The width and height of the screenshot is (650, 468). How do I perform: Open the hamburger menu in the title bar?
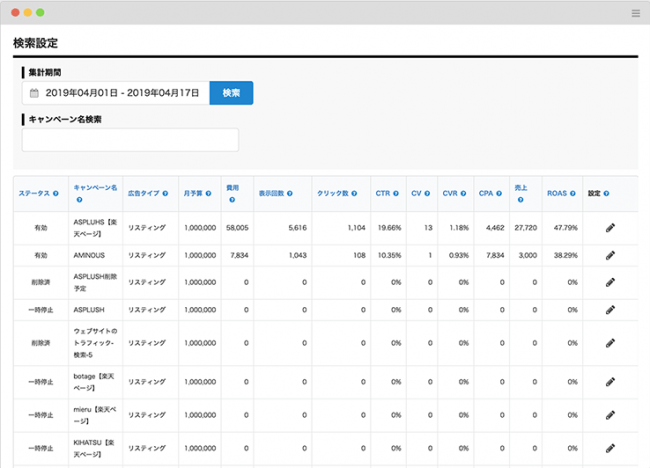[x=636, y=13]
